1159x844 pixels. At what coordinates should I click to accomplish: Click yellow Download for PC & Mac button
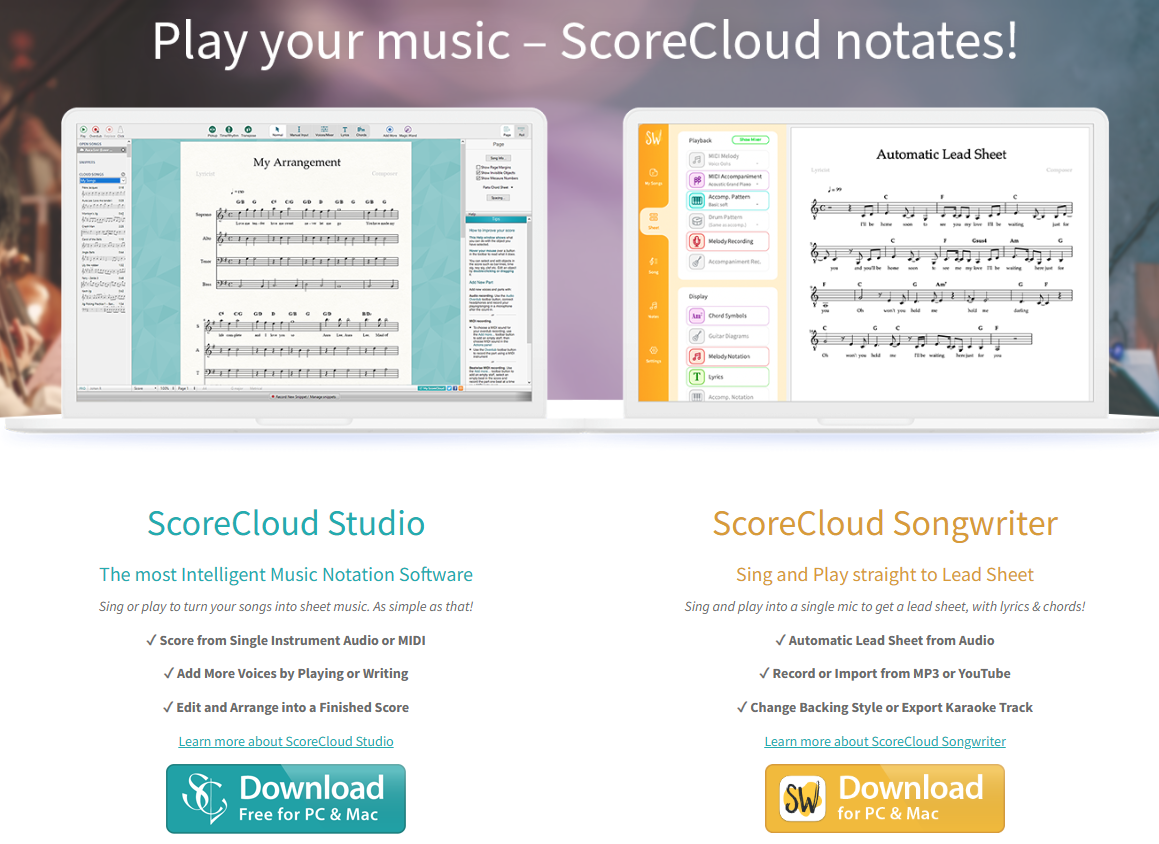885,799
